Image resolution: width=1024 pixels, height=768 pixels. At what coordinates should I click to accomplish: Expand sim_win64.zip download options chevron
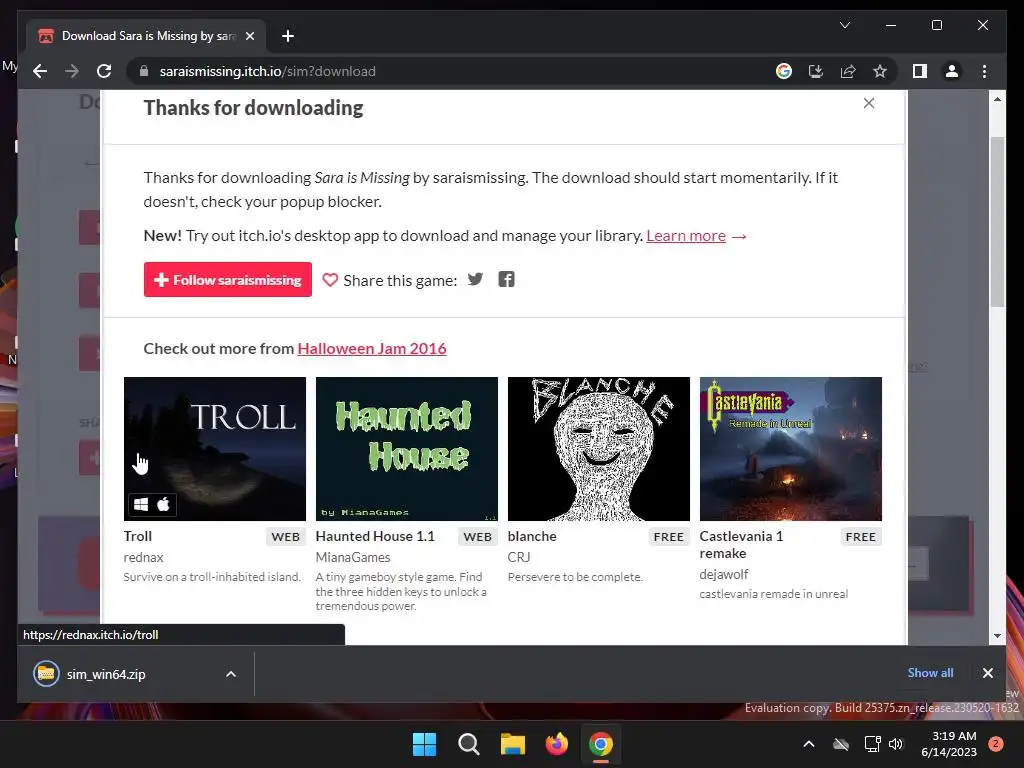coord(231,674)
